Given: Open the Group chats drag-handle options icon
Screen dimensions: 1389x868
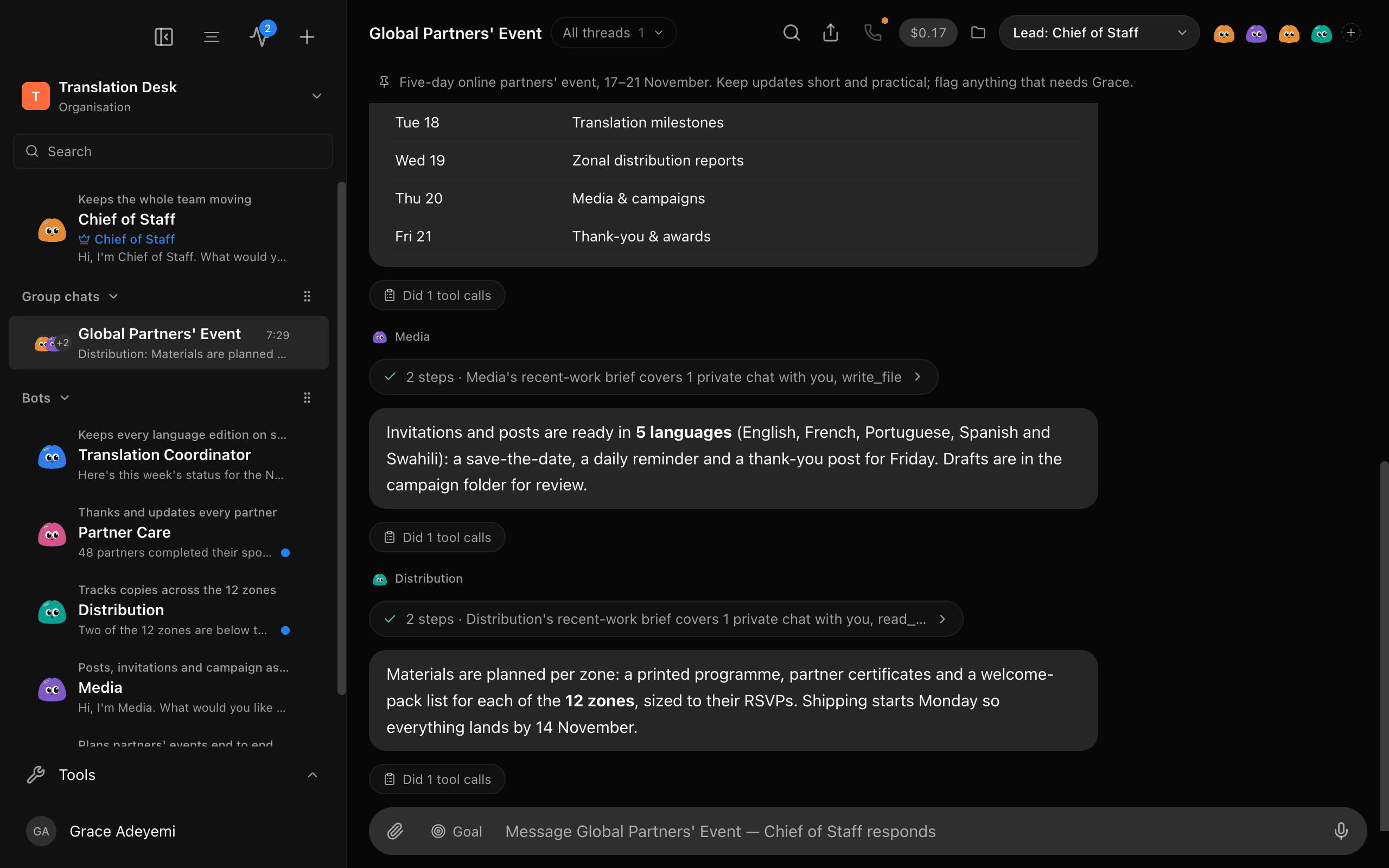Looking at the screenshot, I should click(x=307, y=296).
